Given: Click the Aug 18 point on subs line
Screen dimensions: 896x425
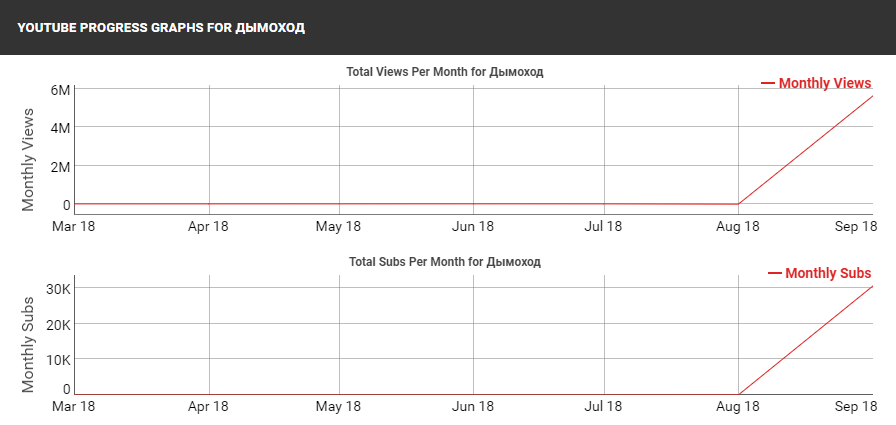Looking at the screenshot, I should tap(739, 394).
